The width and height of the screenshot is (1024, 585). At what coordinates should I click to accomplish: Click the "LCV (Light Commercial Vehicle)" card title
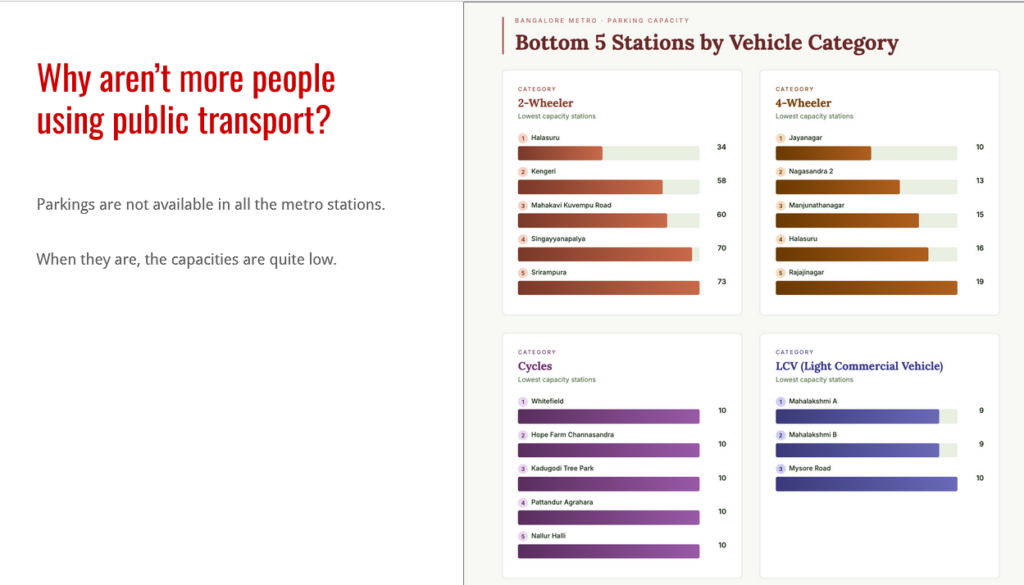click(x=859, y=366)
